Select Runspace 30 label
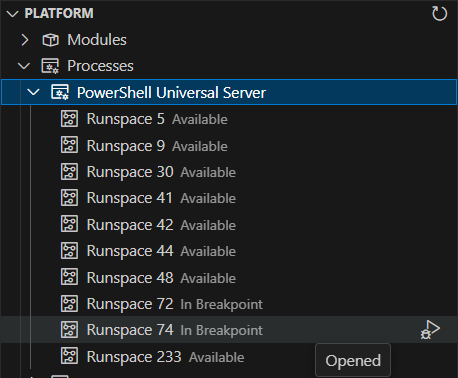 pyautogui.click(x=130, y=172)
